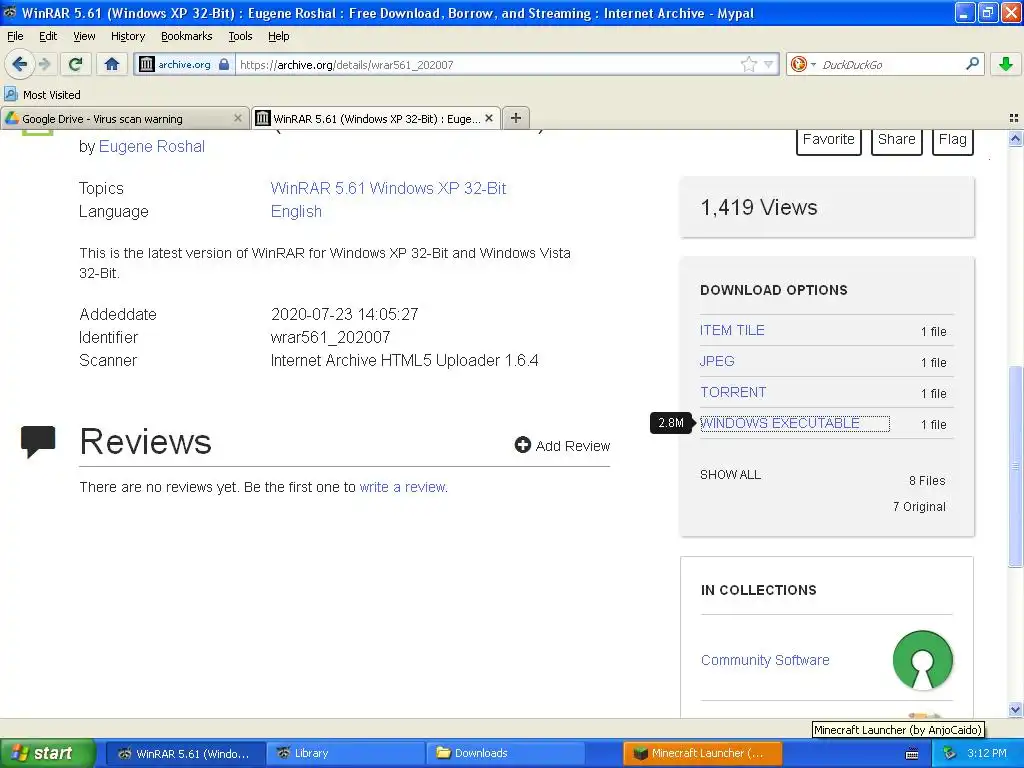Viewport: 1024px width, 768px height.
Task: Download the WINDOWS EXECUTABLE file
Action: [780, 423]
